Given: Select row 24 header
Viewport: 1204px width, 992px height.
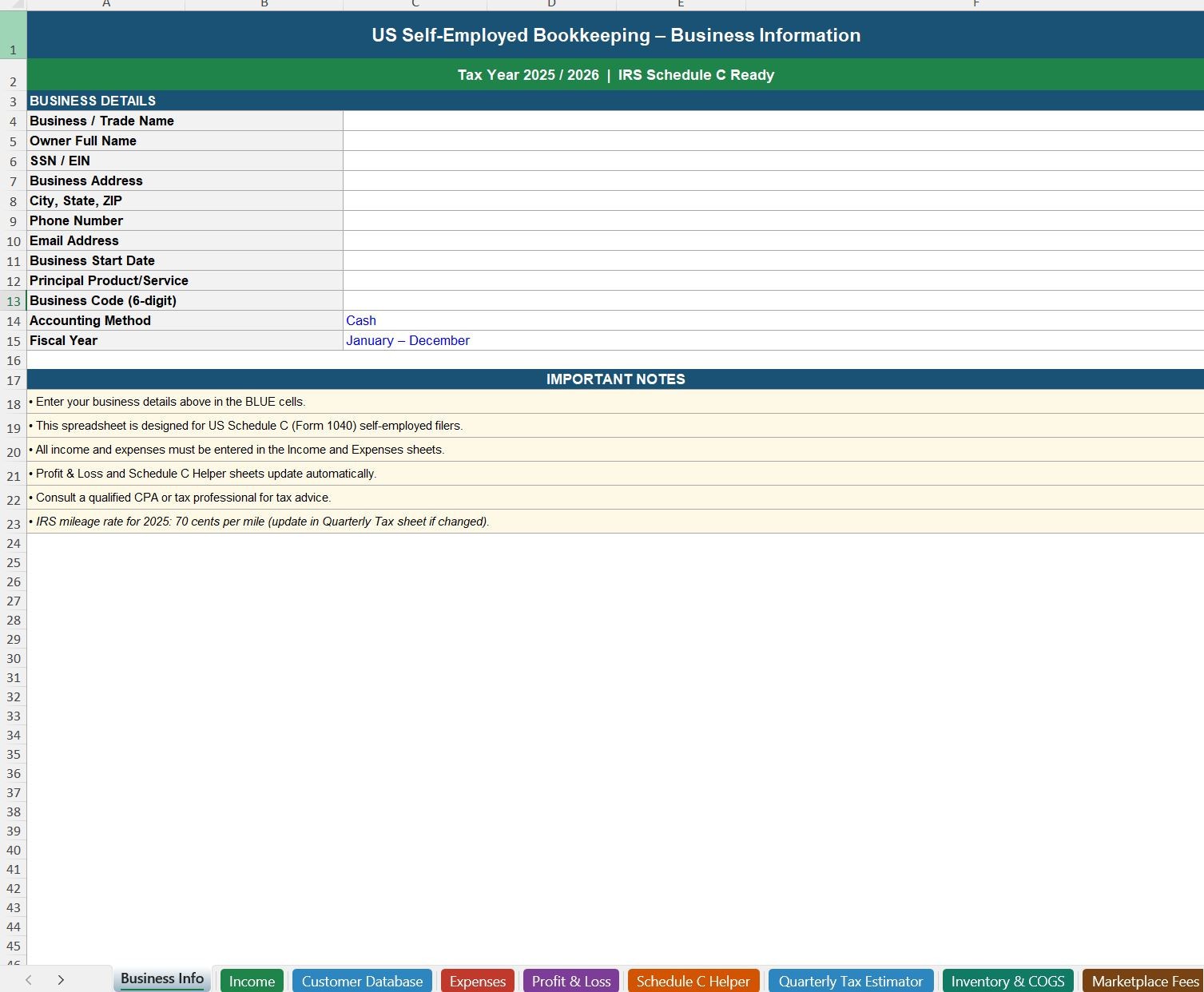Looking at the screenshot, I should pos(14,543).
